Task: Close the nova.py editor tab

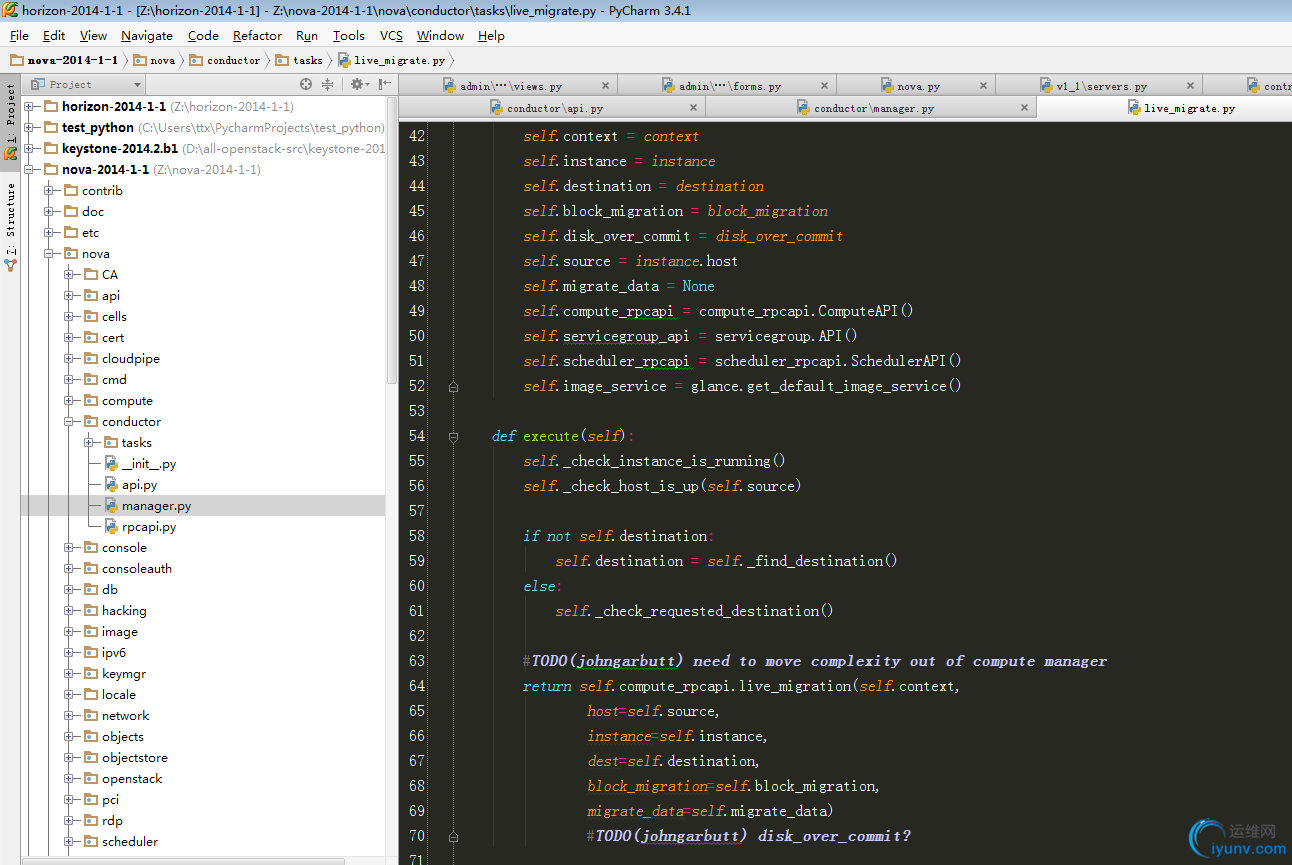Action: tap(983, 86)
